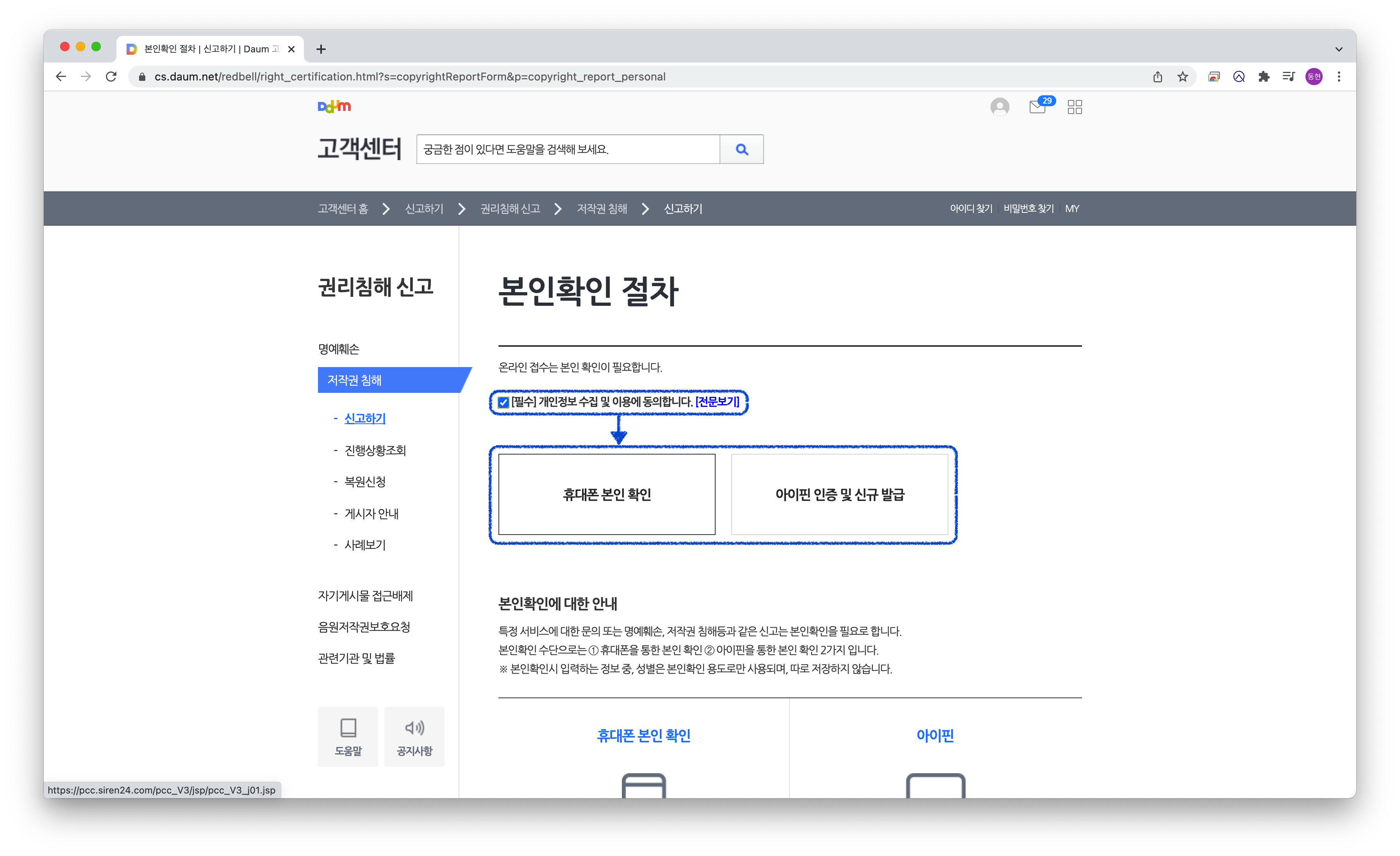Image resolution: width=1400 pixels, height=856 pixels.
Task: Open a new browser tab
Action: (x=321, y=50)
